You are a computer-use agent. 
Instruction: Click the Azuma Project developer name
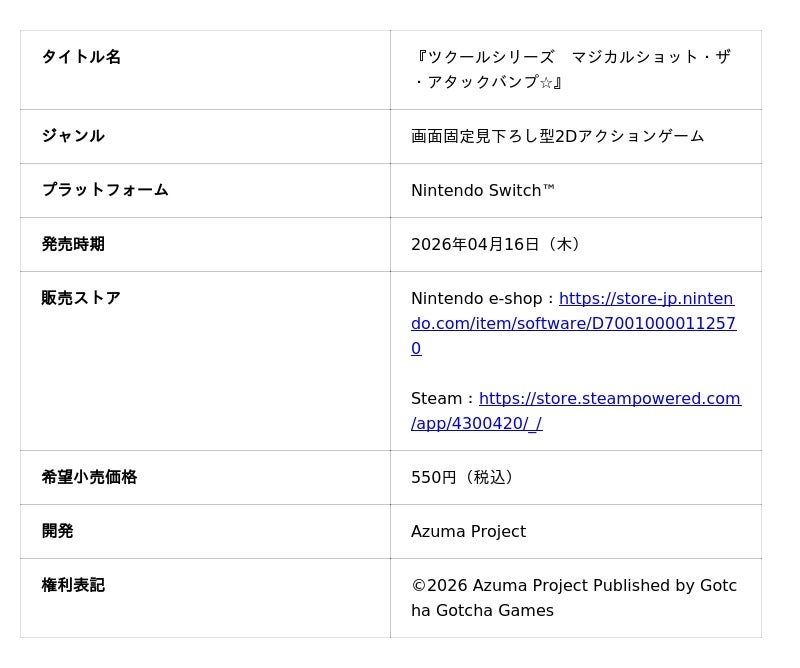pyautogui.click(x=468, y=531)
